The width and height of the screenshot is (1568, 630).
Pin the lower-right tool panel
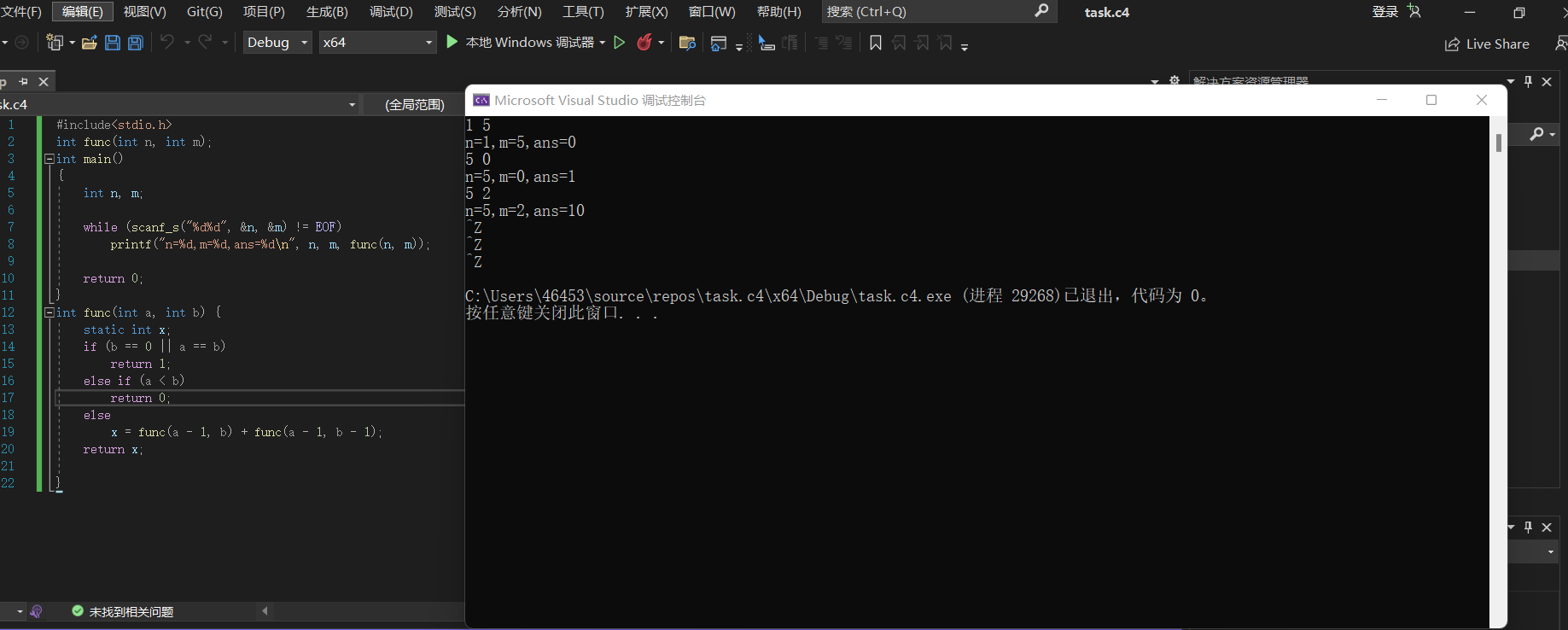[1528, 528]
